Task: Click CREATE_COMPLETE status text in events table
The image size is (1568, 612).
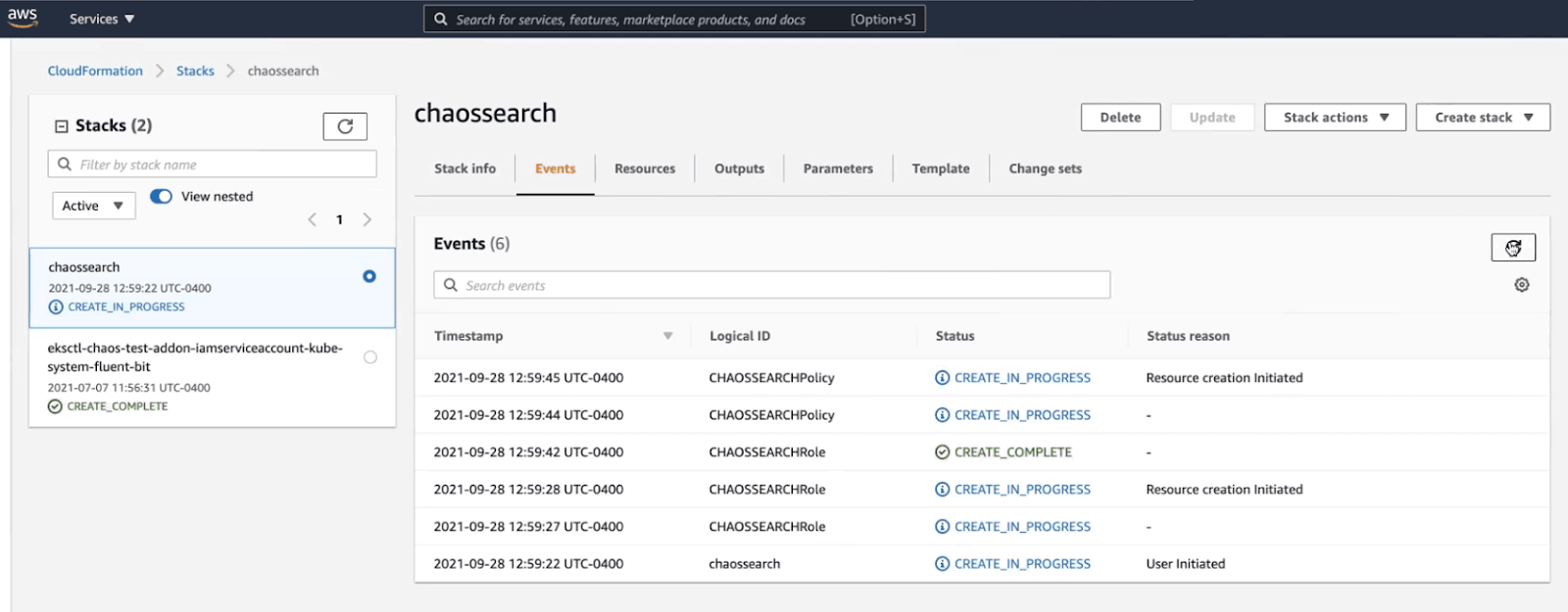Action: click(1013, 452)
